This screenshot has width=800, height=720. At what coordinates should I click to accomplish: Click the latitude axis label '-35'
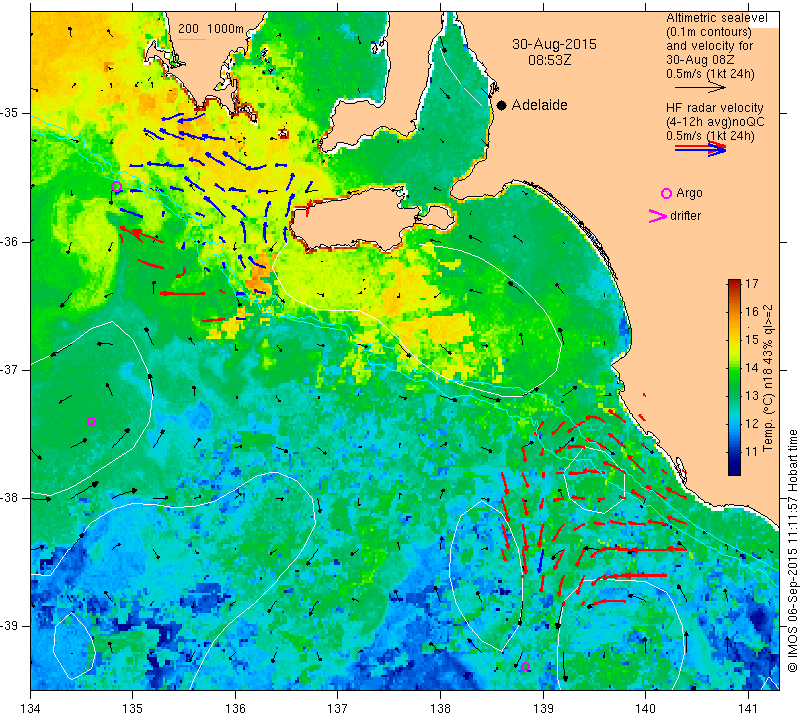10,113
